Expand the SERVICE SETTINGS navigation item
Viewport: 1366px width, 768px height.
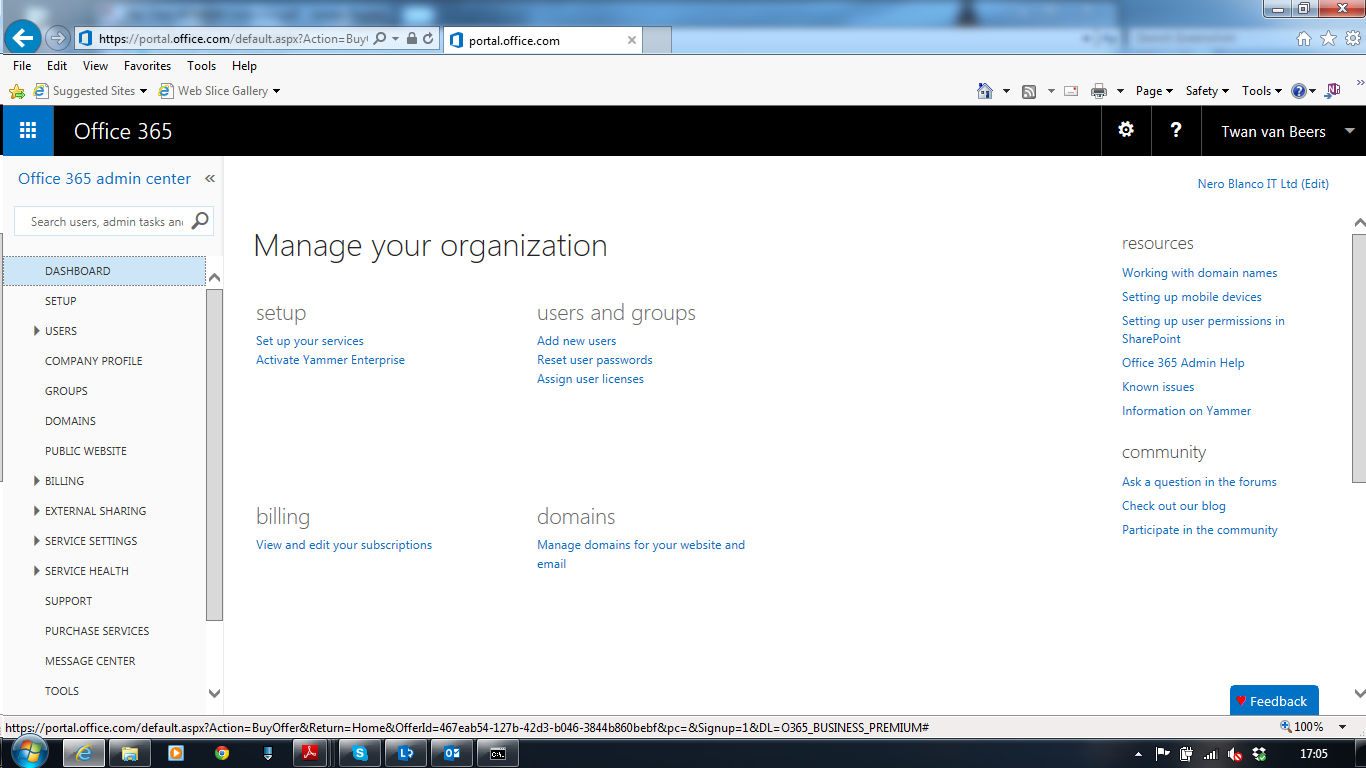coord(37,541)
